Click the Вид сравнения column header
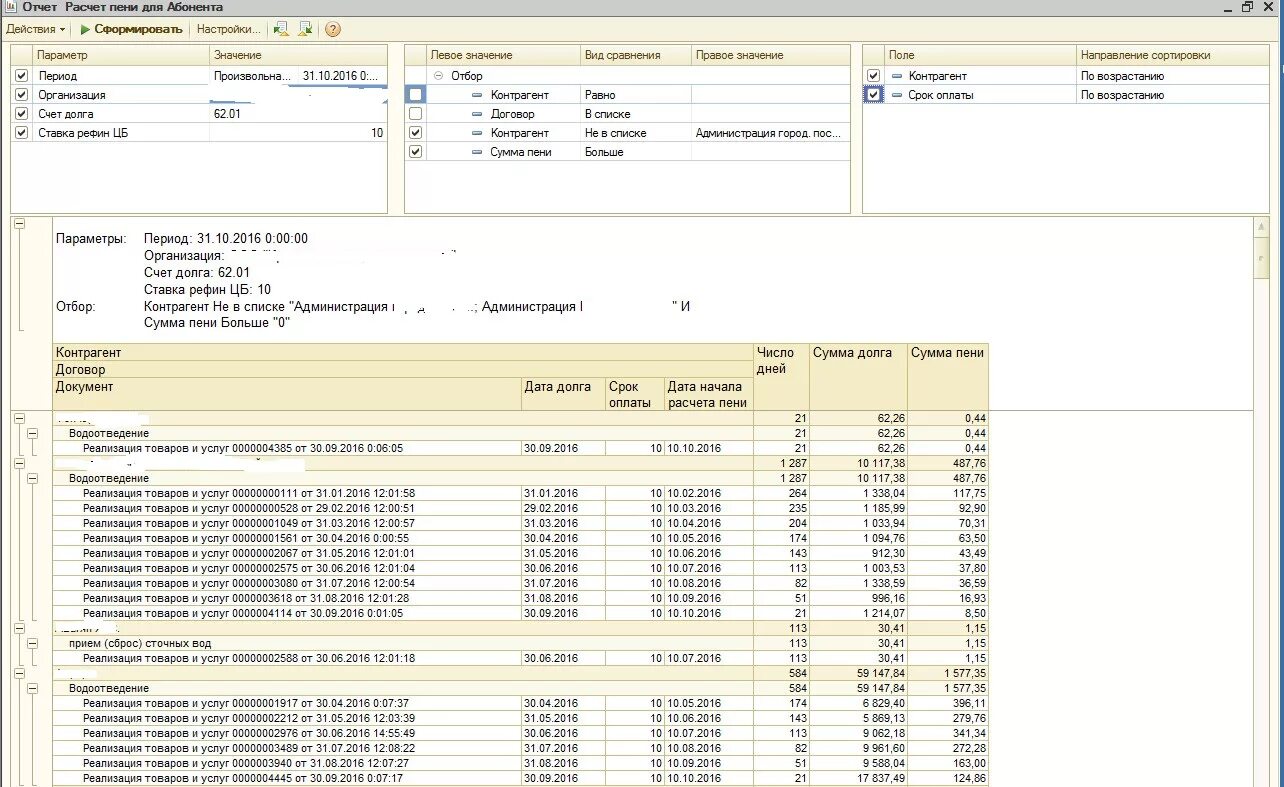The height and width of the screenshot is (787, 1284). 636,55
